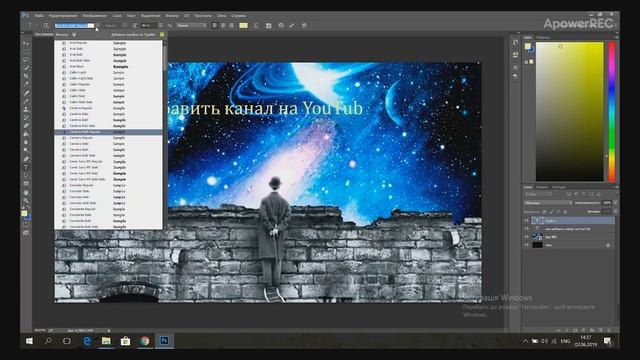Select the History Brush tool

click(27, 118)
